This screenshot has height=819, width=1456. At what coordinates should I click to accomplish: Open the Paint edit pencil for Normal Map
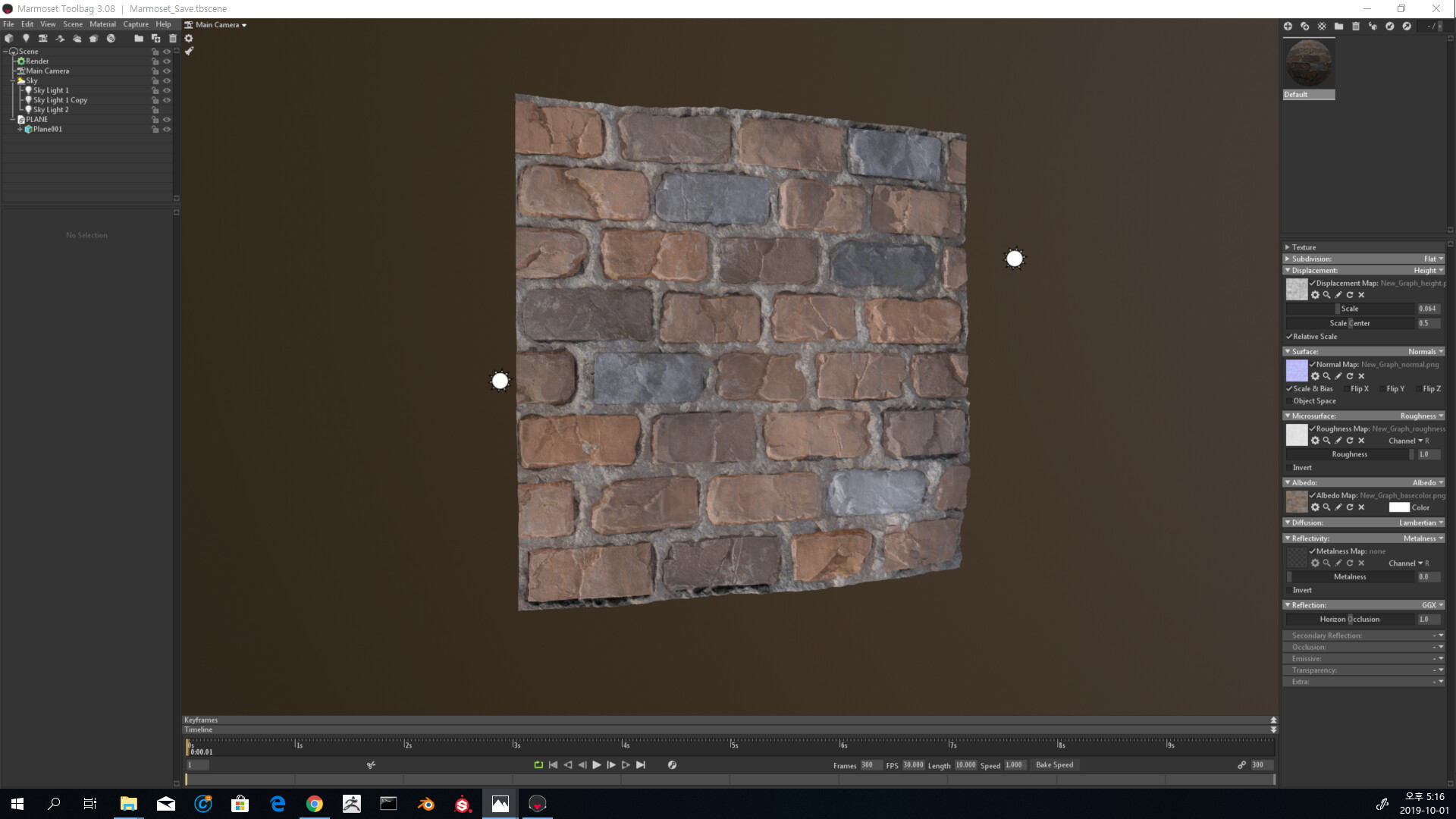pyautogui.click(x=1338, y=376)
